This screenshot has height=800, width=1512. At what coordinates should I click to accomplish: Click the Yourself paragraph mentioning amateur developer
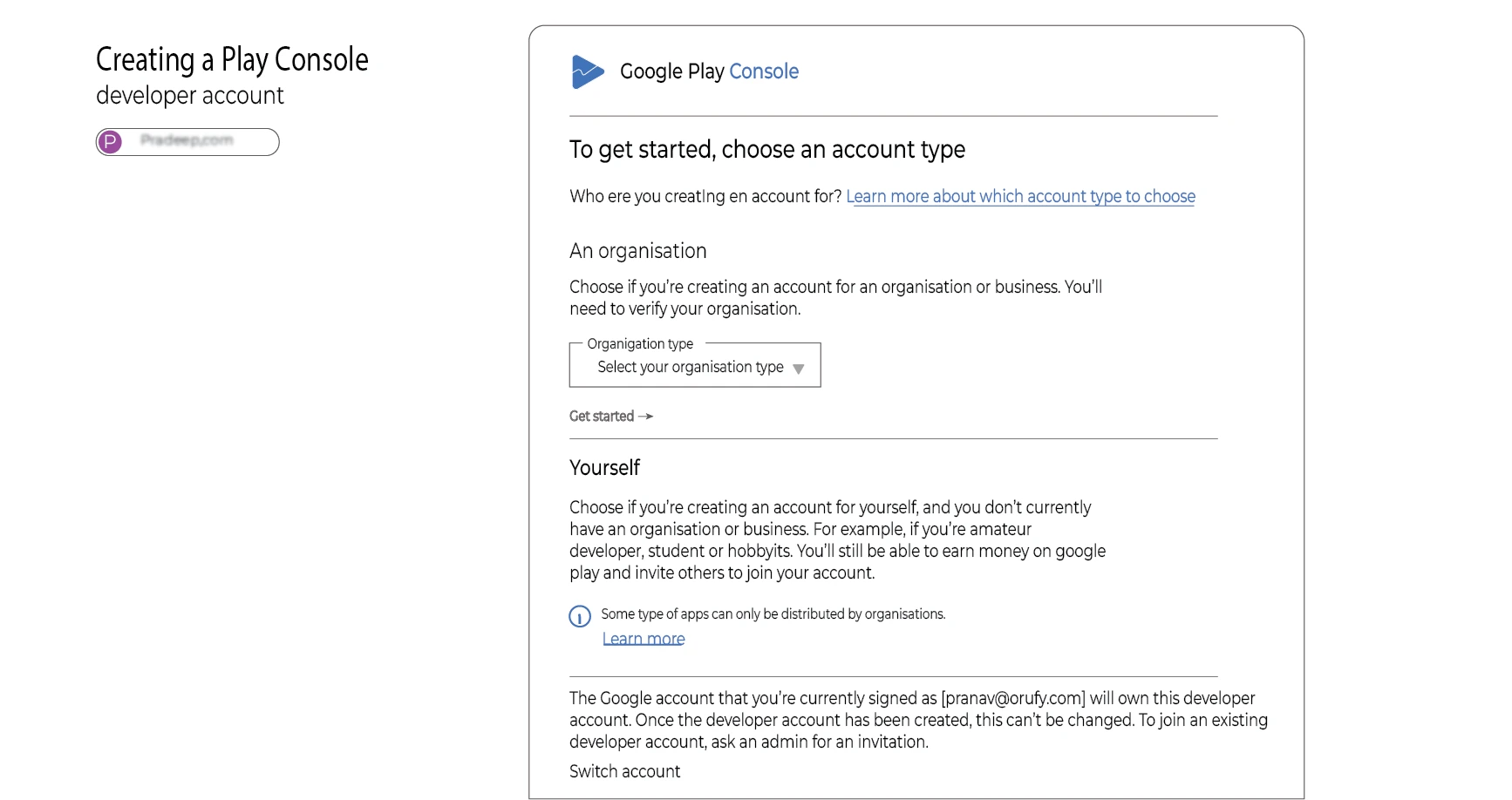tap(837, 539)
